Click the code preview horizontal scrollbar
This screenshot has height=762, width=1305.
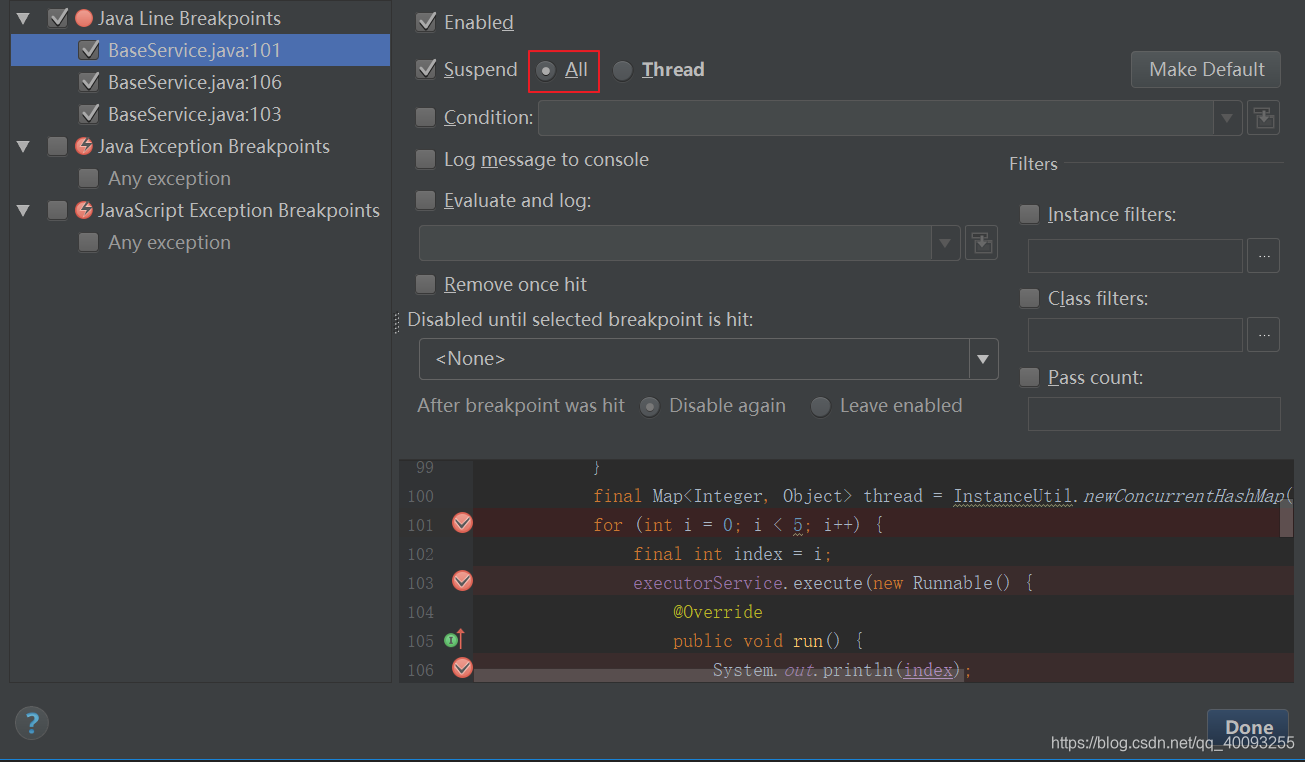[x=718, y=677]
